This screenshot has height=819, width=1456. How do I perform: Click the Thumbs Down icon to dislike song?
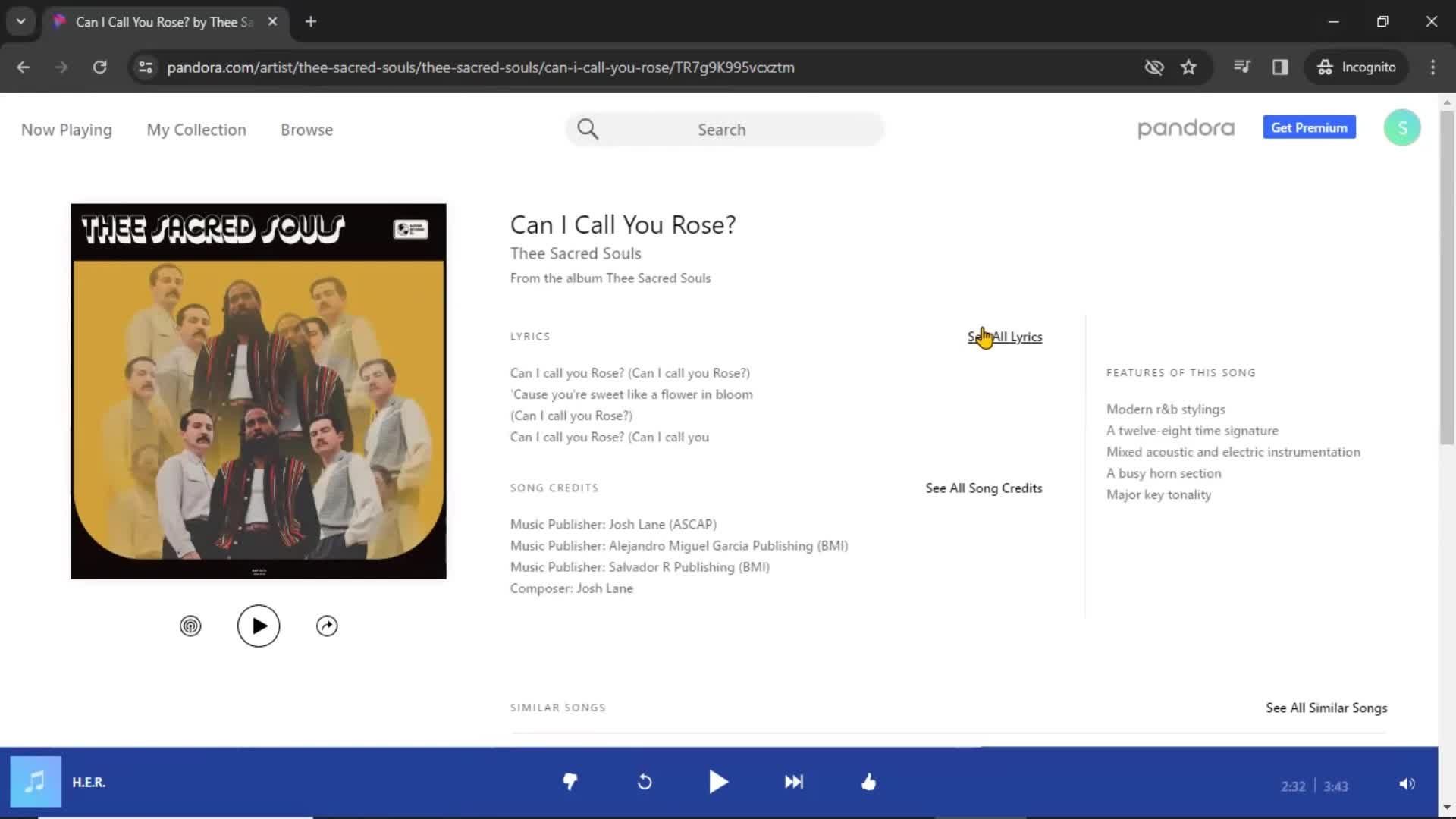pos(569,782)
